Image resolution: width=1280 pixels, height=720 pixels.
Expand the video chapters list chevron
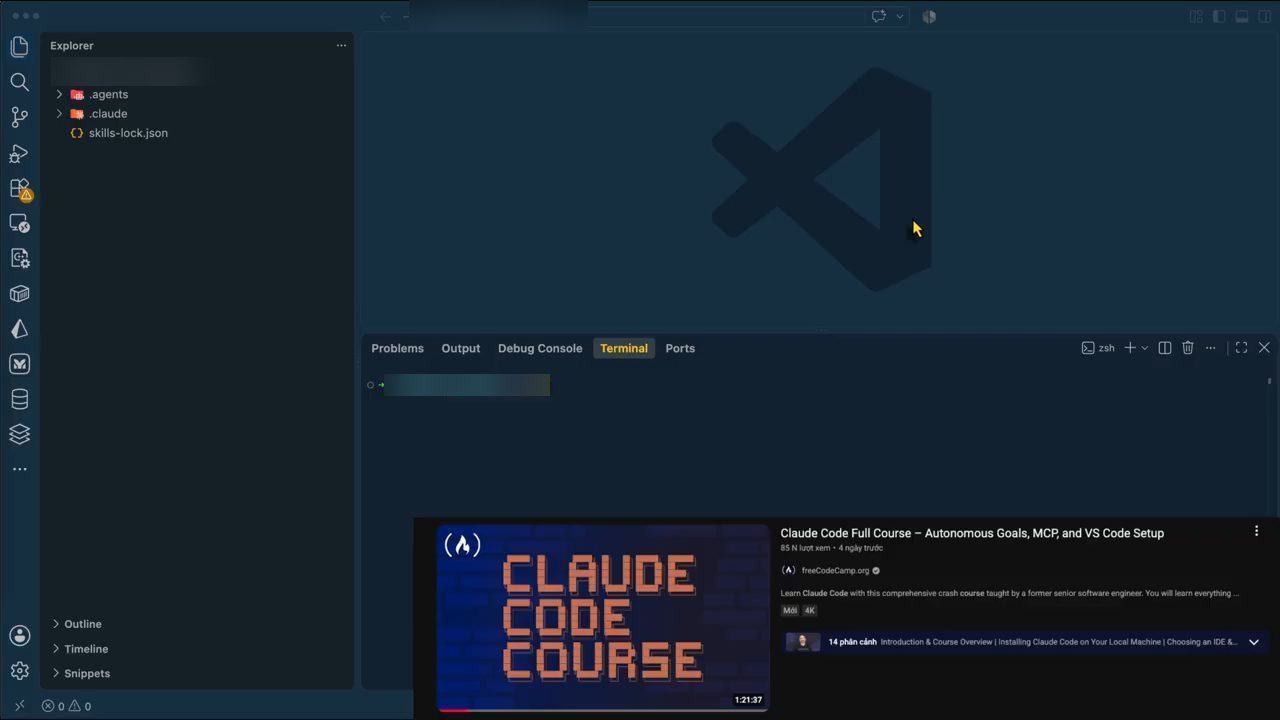(x=1254, y=642)
